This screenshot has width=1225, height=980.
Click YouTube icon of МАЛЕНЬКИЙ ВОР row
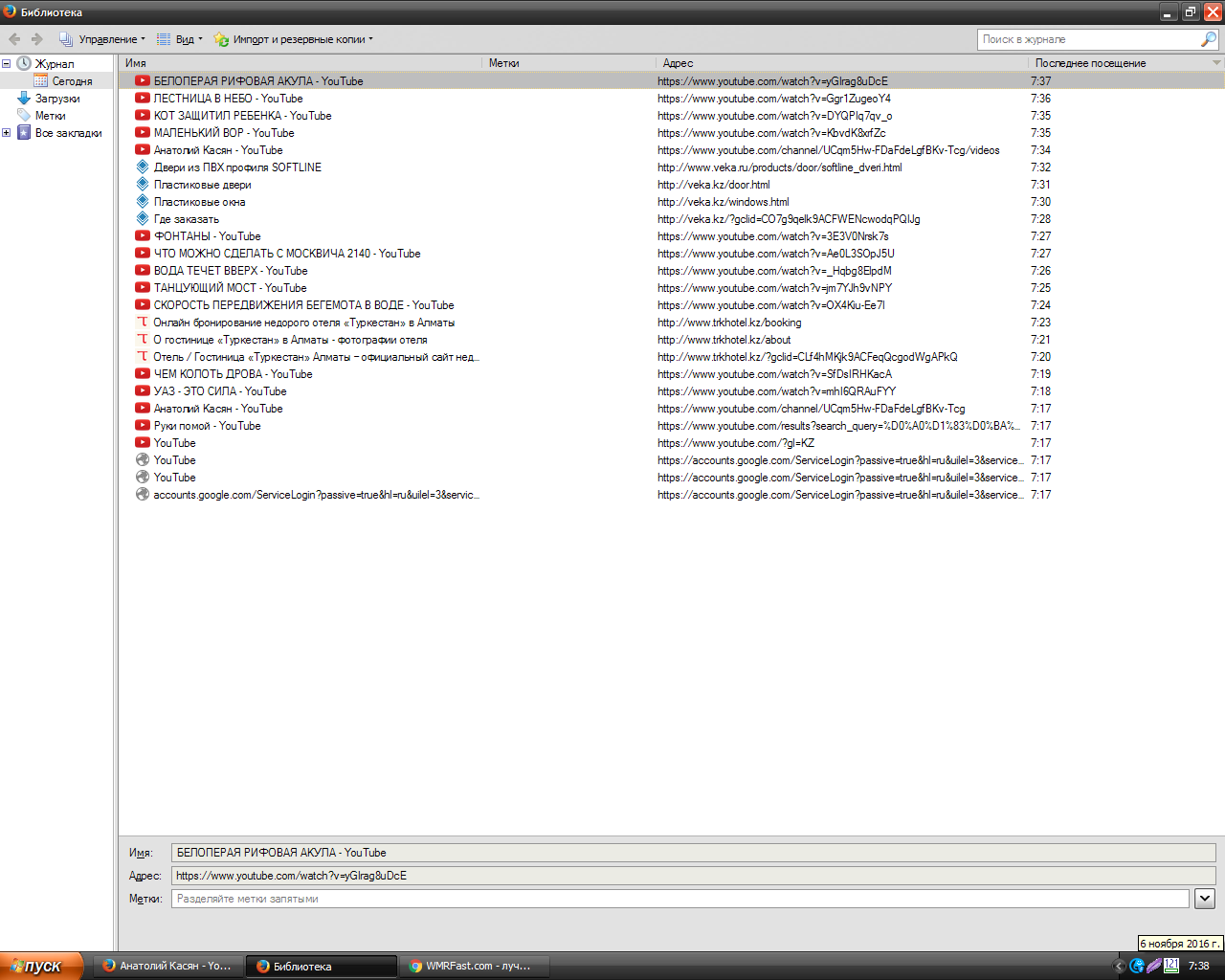(143, 133)
